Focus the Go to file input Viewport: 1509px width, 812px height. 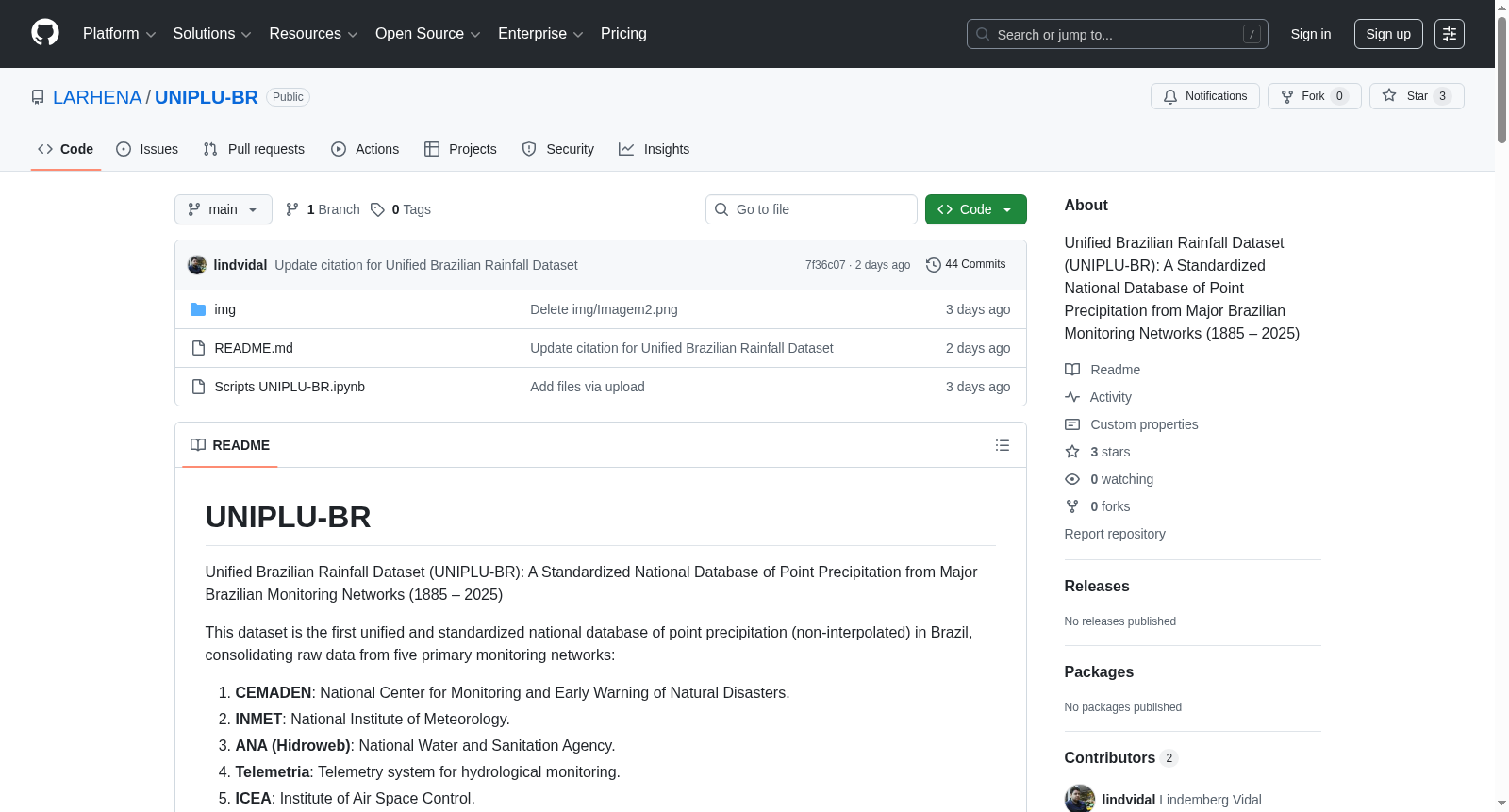[x=811, y=209]
